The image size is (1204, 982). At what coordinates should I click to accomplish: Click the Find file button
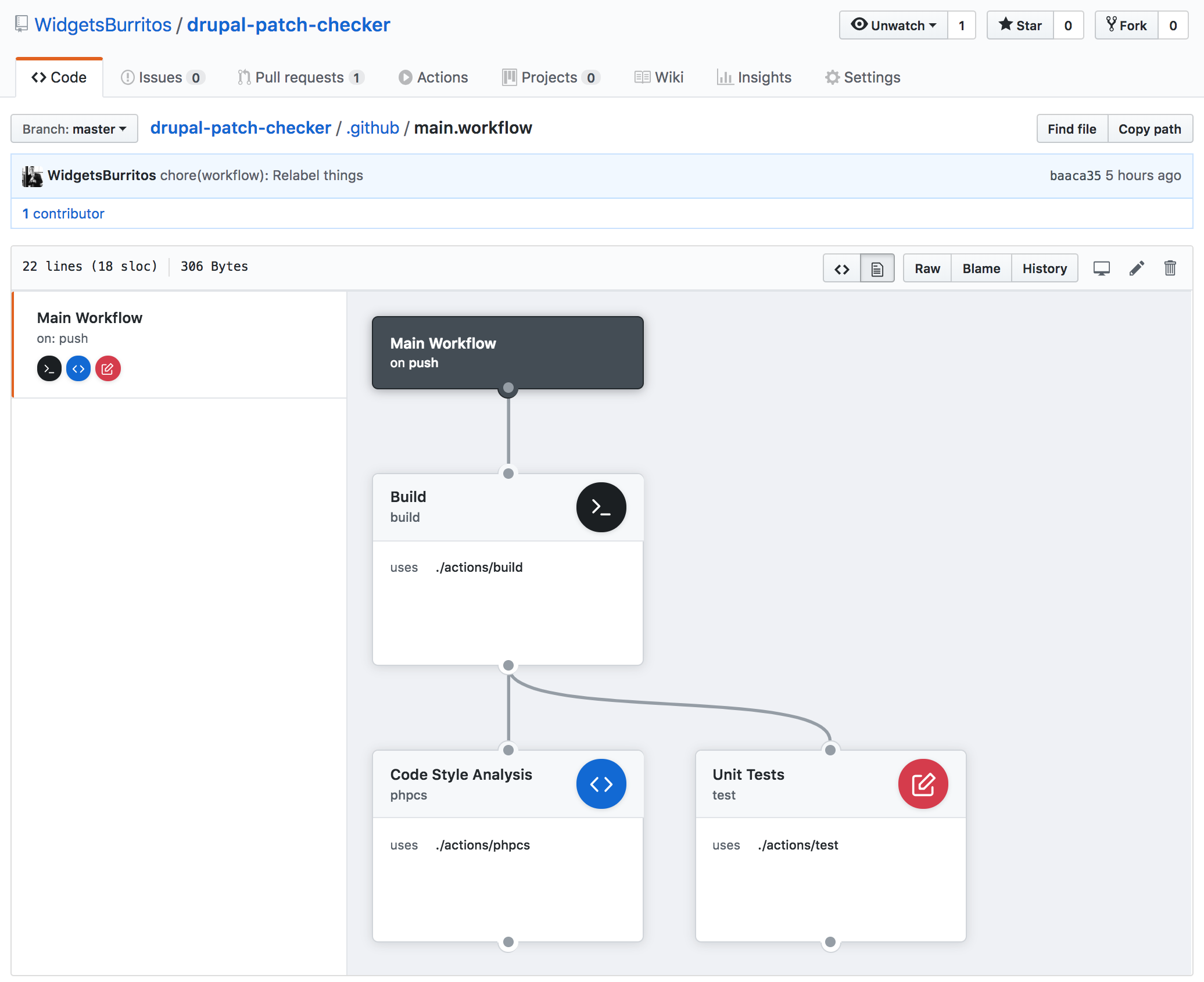(1071, 127)
